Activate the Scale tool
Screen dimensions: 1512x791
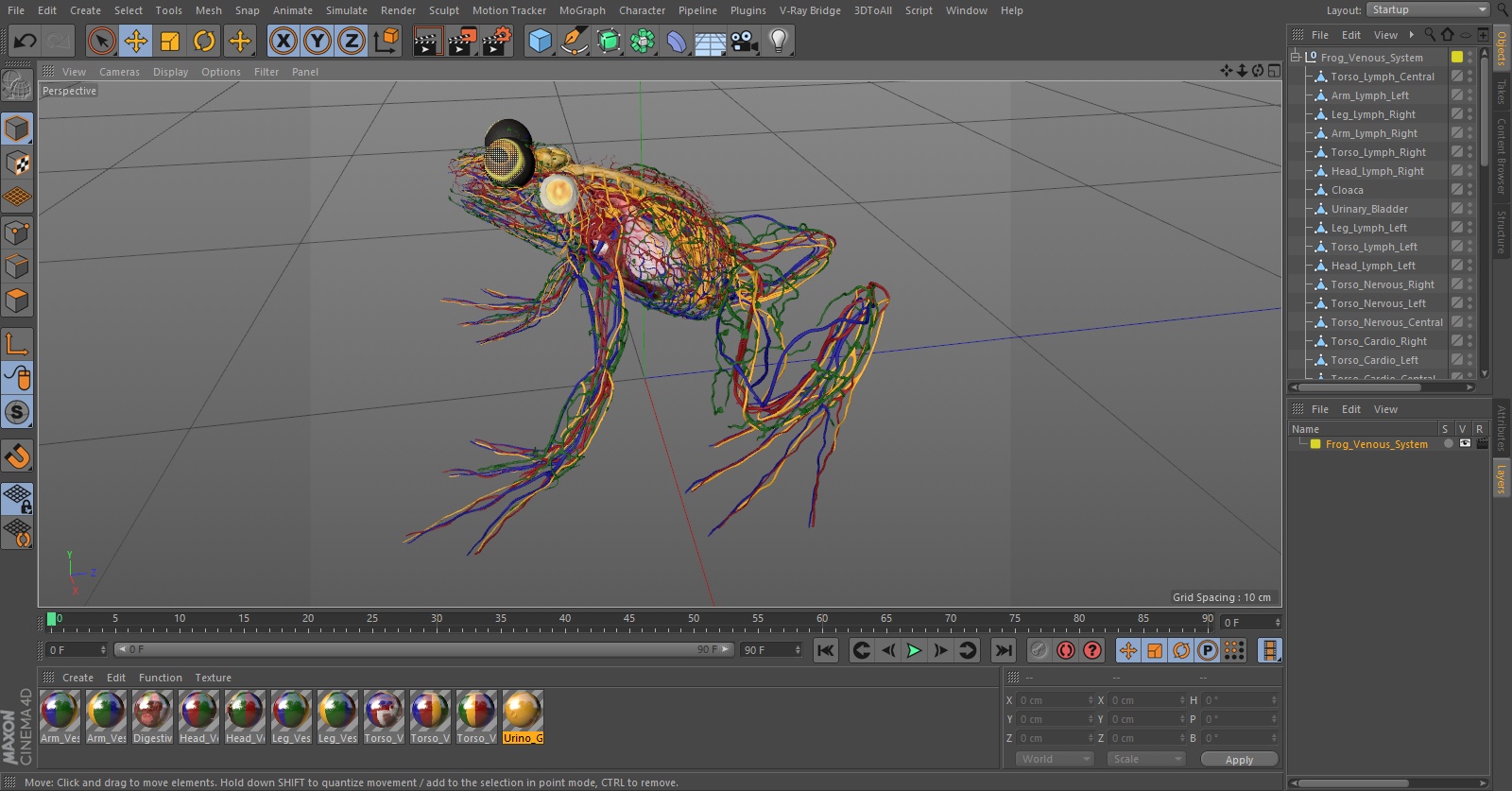[x=170, y=41]
